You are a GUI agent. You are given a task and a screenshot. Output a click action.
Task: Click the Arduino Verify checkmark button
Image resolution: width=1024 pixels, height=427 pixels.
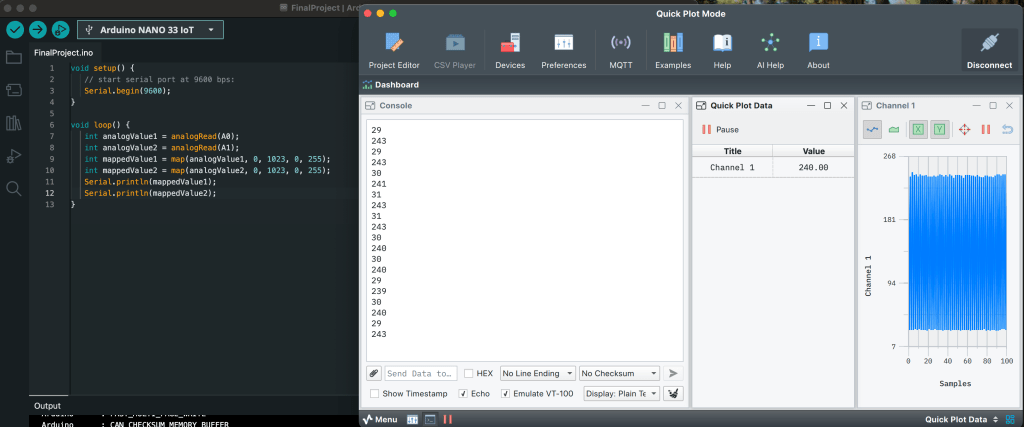(14, 30)
